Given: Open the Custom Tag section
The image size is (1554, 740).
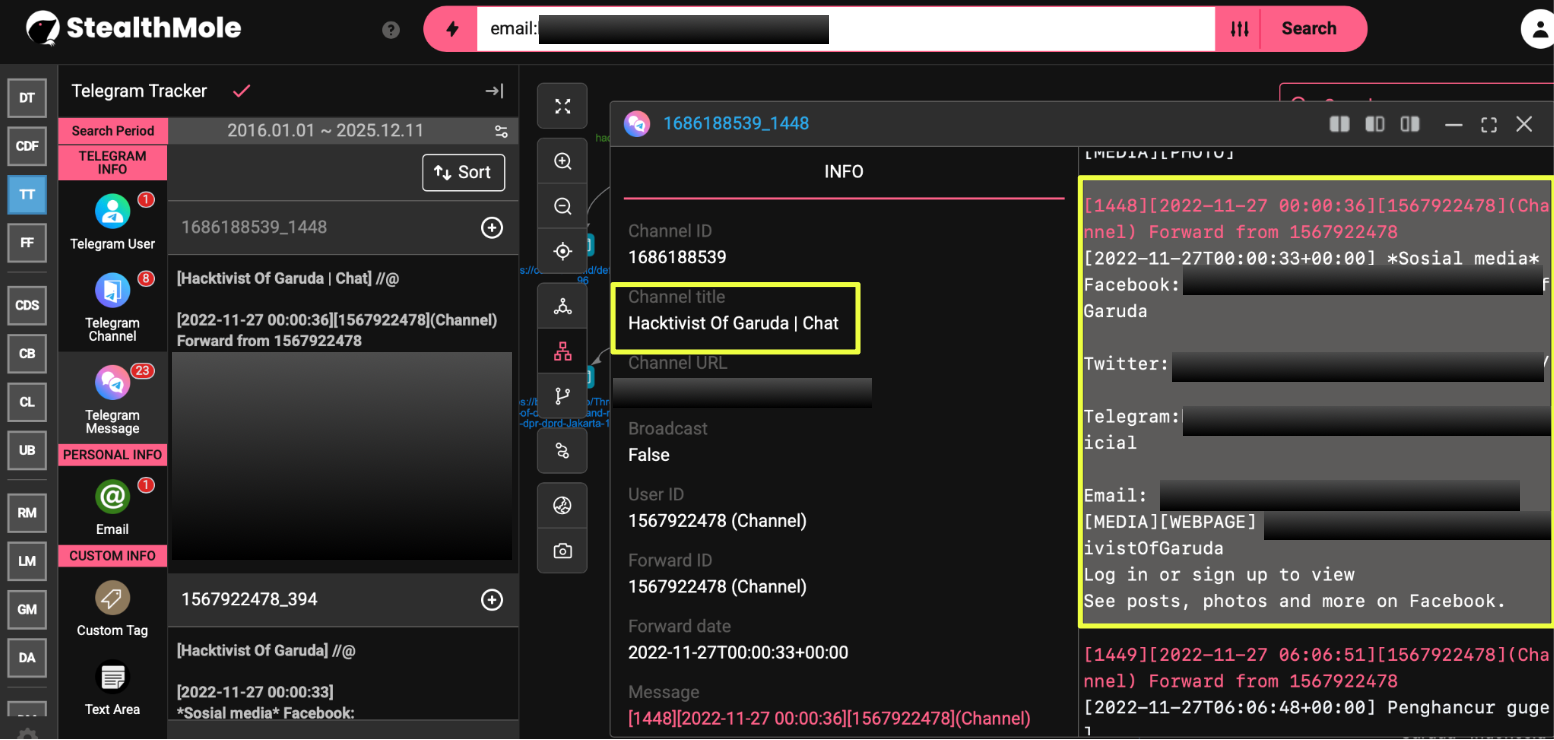Looking at the screenshot, I should 112,609.
